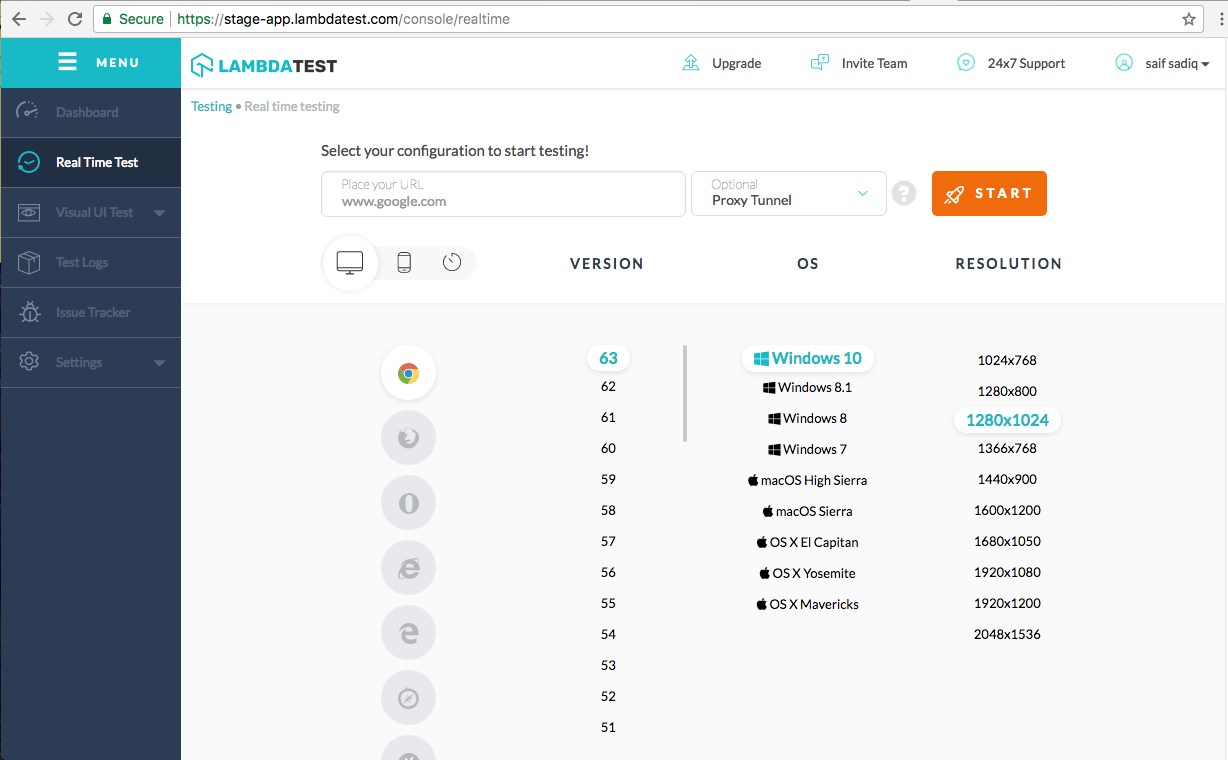
Task: Choose 1366x768 resolution
Action: click(1007, 449)
